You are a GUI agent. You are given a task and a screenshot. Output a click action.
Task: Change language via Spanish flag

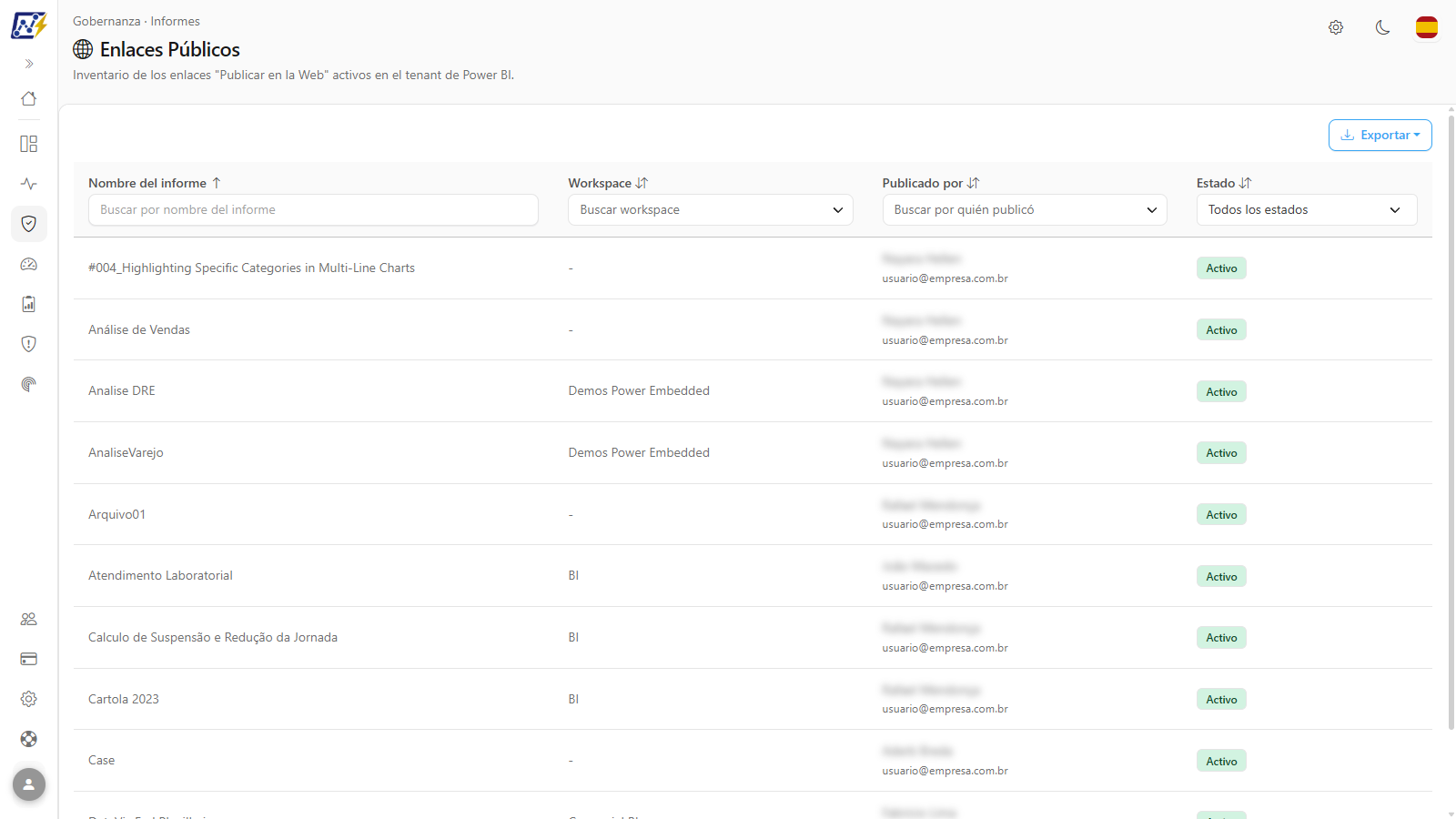1427,27
